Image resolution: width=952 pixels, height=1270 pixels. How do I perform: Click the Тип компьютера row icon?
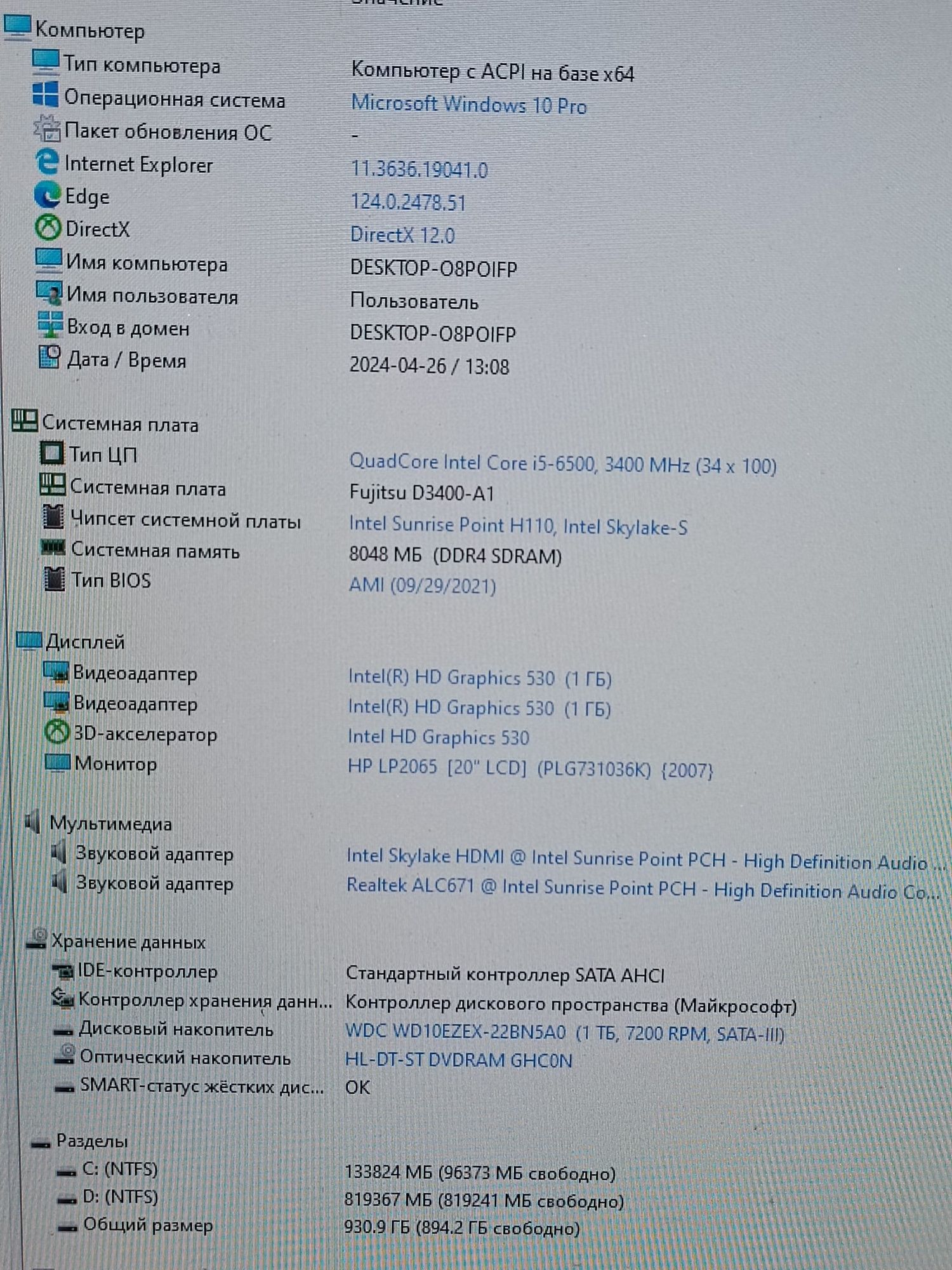(46, 61)
